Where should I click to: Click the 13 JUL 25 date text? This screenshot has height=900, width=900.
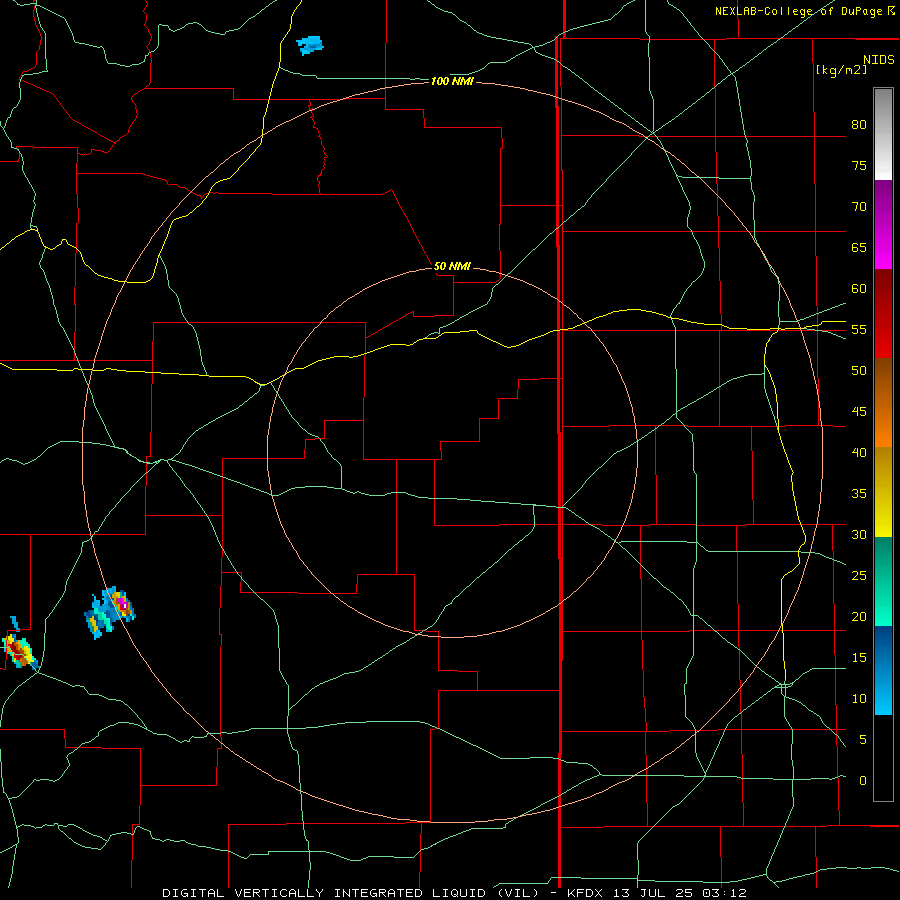[x=653, y=893]
